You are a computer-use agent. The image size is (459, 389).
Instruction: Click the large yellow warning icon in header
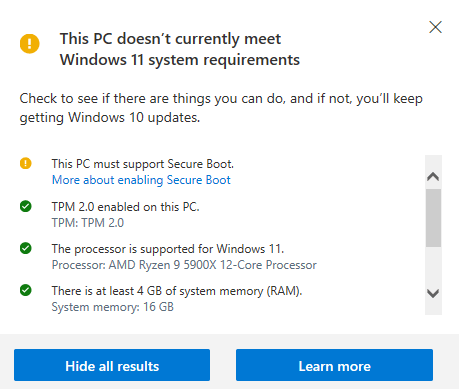point(30,44)
